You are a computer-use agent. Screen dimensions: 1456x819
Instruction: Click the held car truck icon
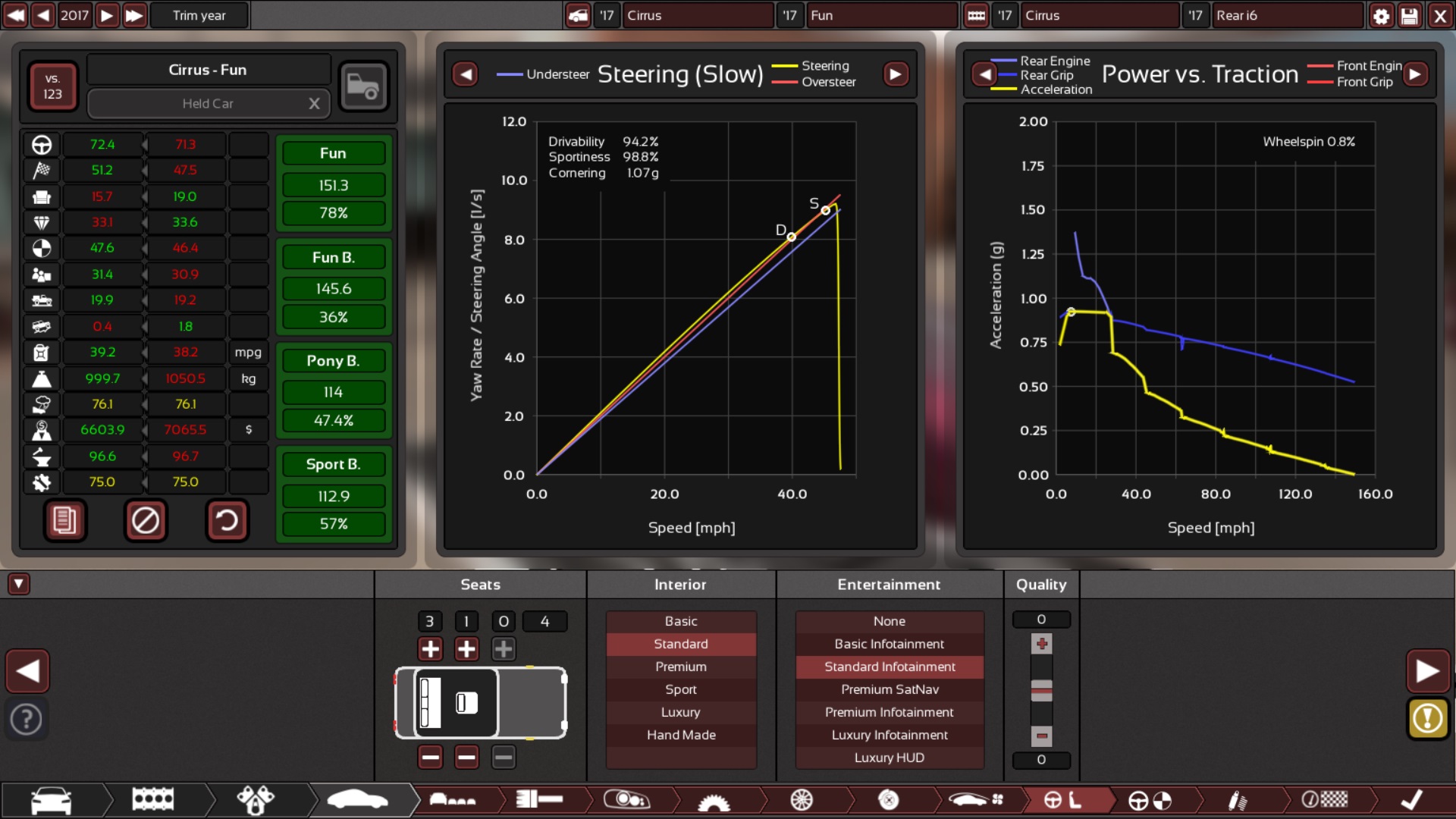tap(363, 86)
